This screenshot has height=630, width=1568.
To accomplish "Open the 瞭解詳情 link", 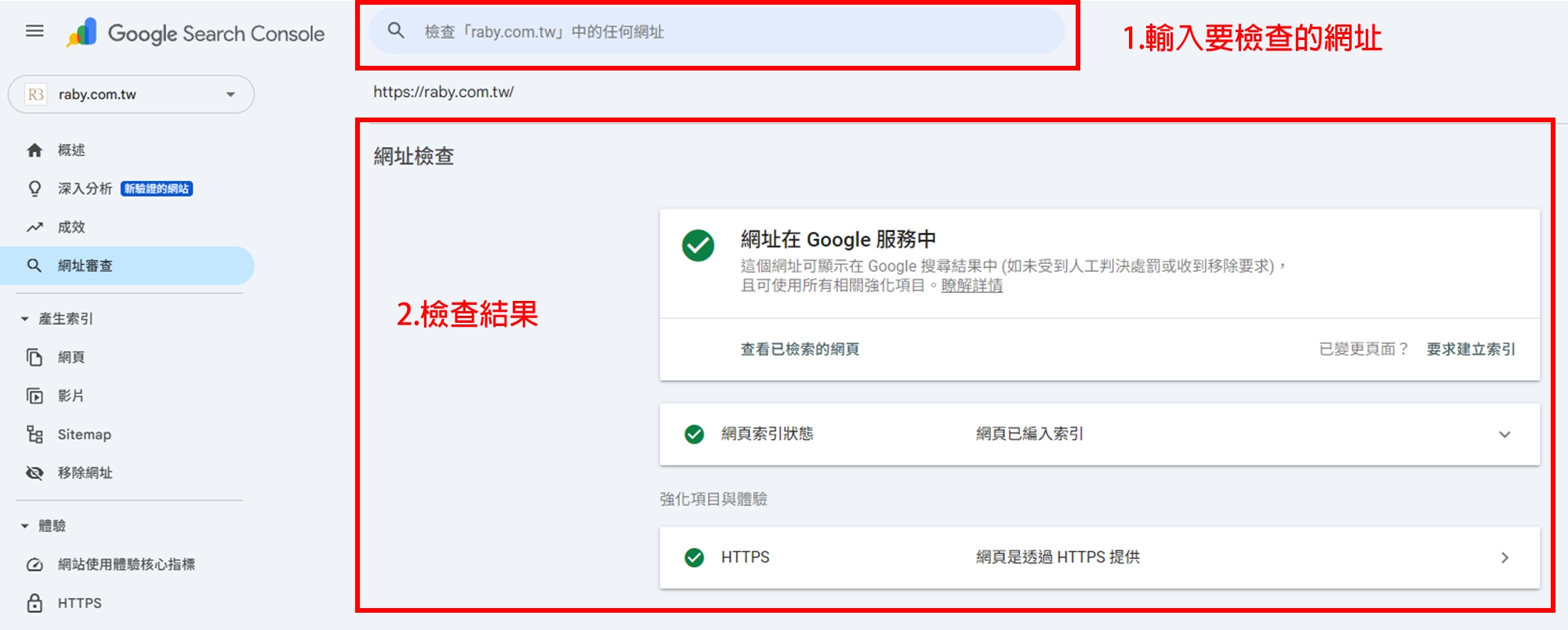I will pos(971,285).
